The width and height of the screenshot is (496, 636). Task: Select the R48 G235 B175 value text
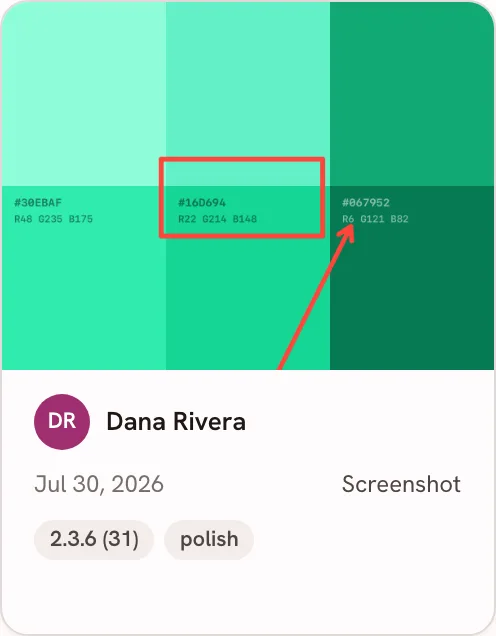(54, 219)
